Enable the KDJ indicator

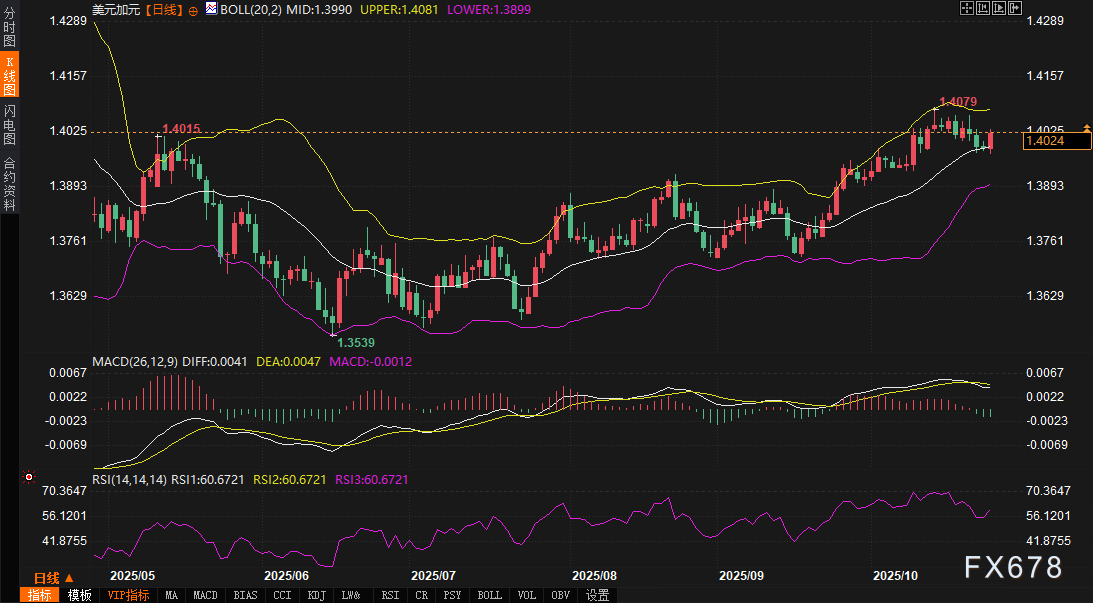coord(316,595)
